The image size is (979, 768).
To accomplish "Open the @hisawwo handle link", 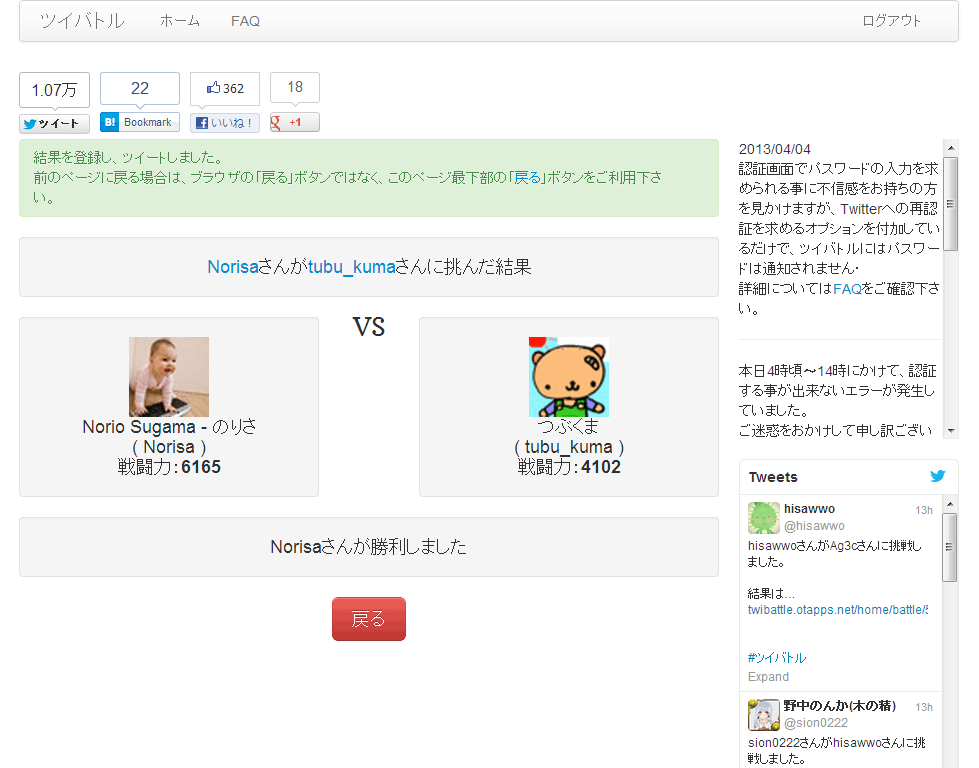I will (814, 526).
